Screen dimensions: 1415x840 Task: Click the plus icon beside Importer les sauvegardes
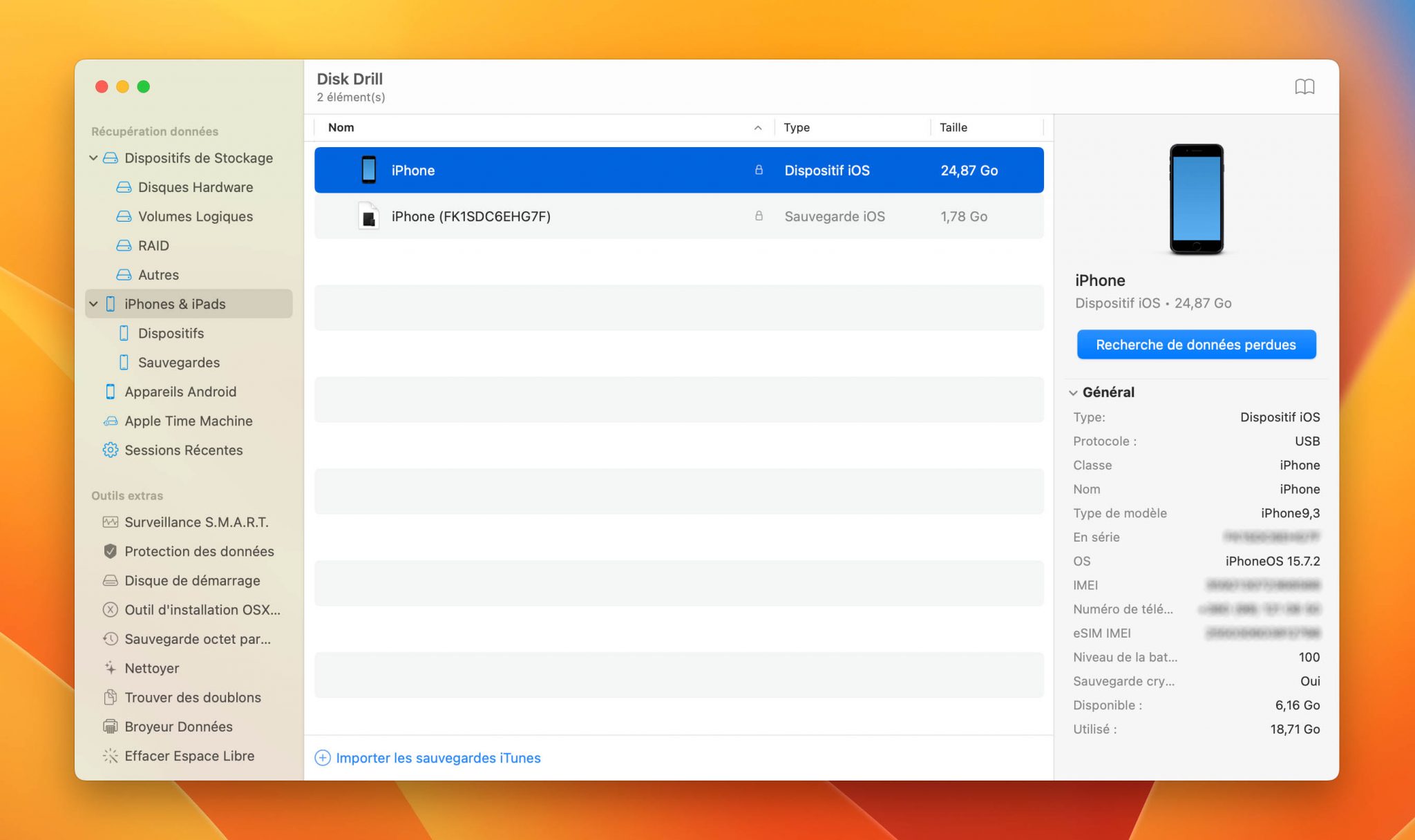click(323, 758)
